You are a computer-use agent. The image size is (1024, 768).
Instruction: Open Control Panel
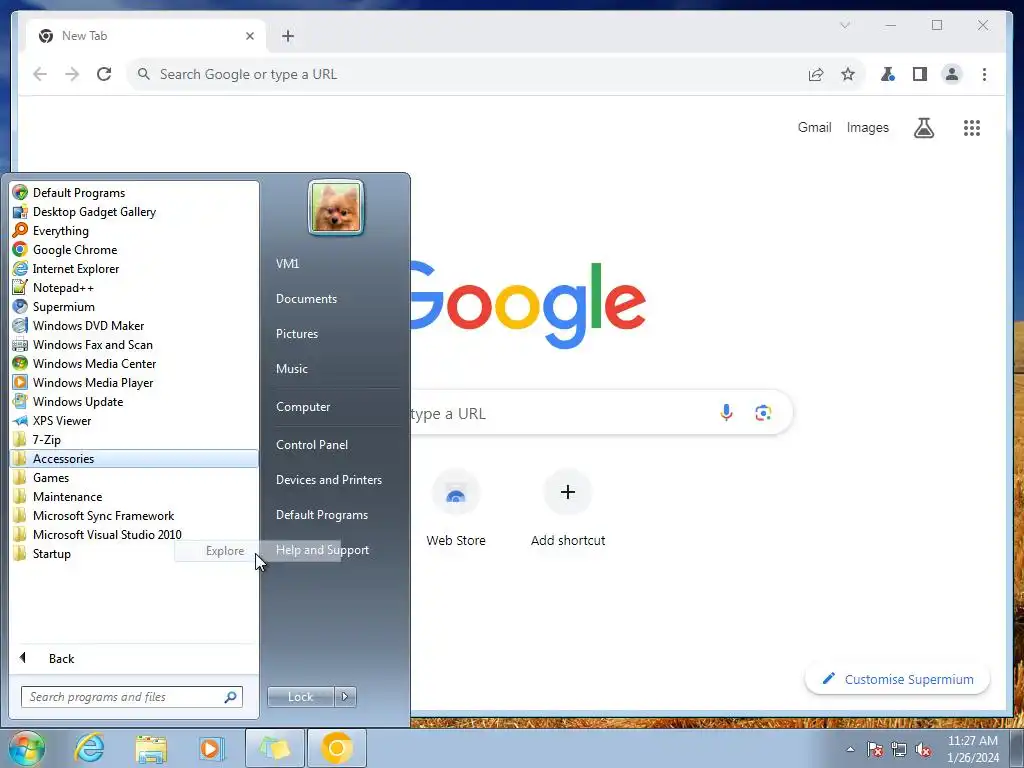pos(312,445)
